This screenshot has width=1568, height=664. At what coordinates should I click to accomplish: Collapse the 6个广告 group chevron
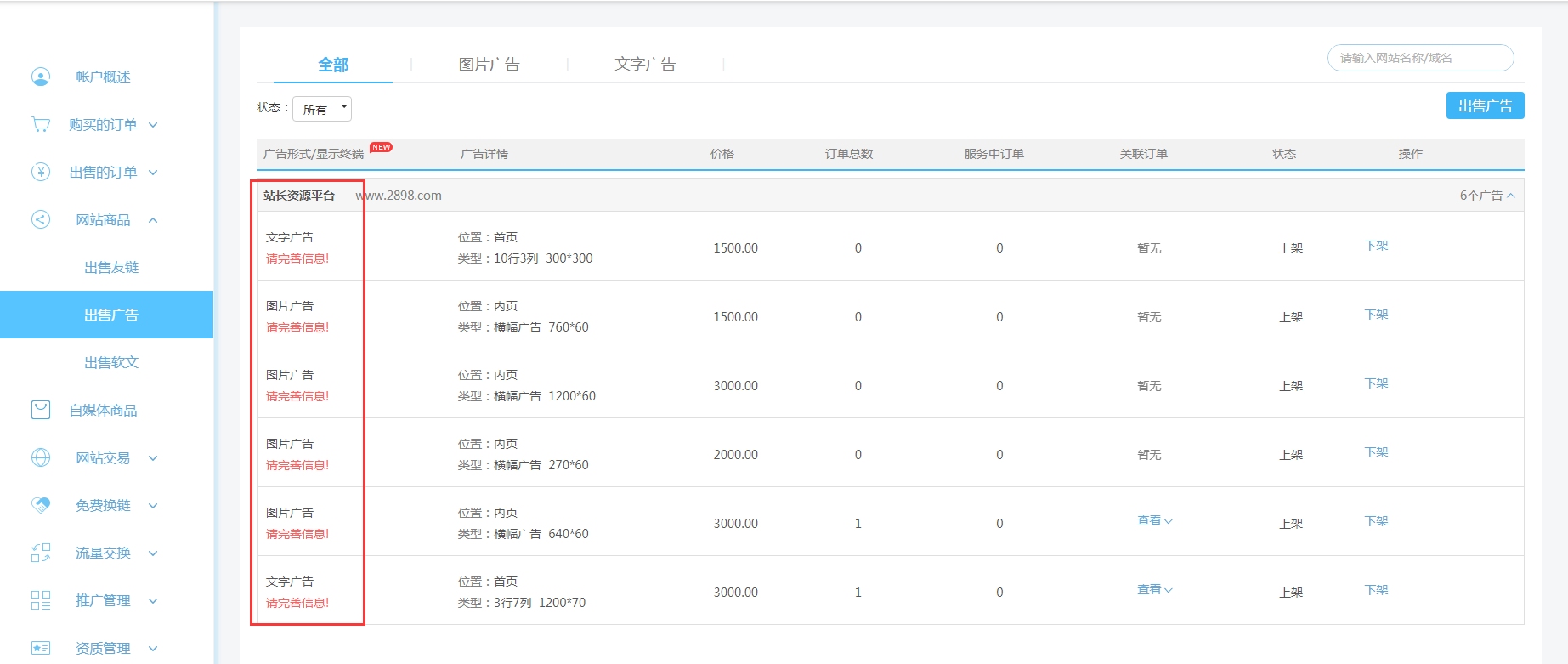pyautogui.click(x=1510, y=196)
